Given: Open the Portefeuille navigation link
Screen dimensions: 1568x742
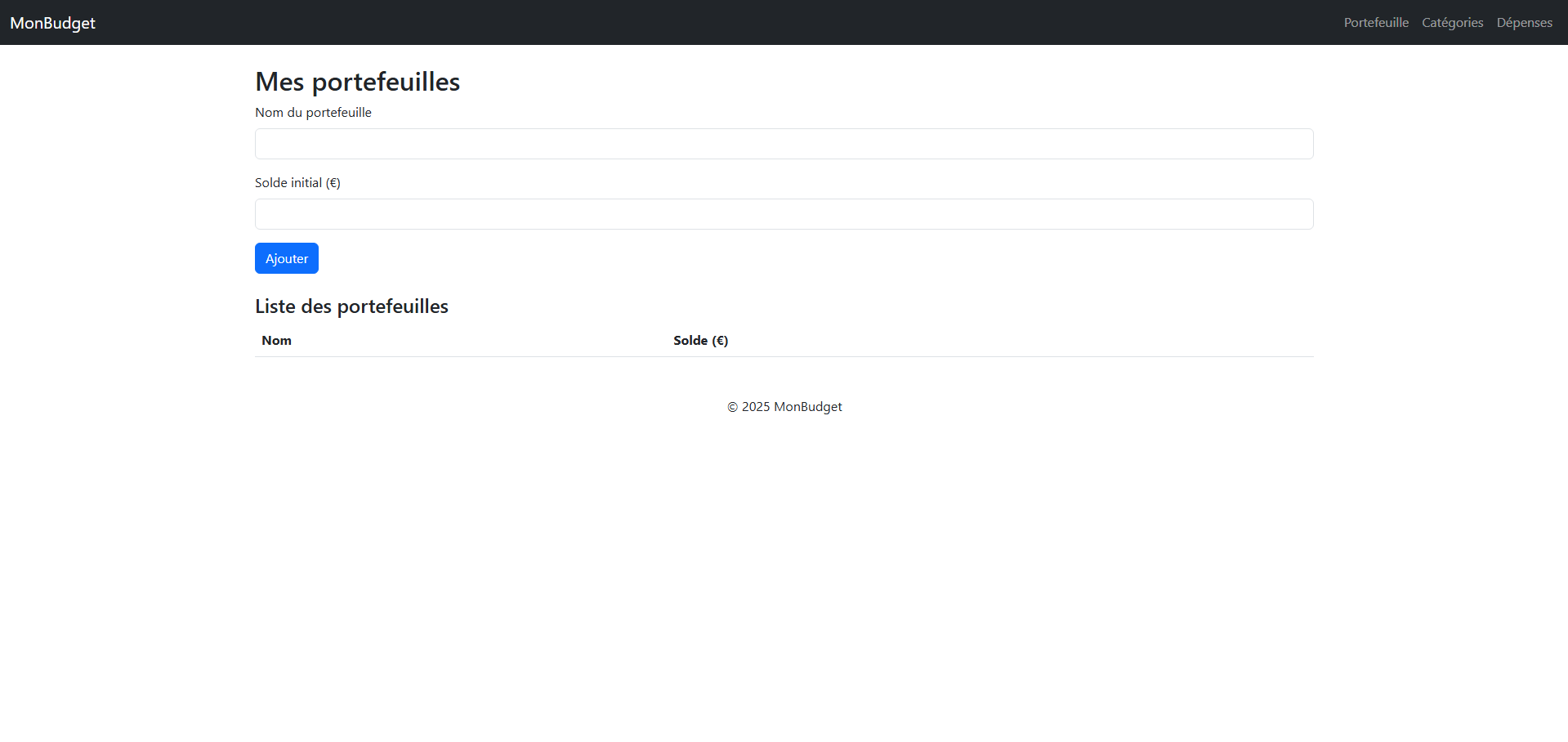Looking at the screenshot, I should pos(1376,23).
